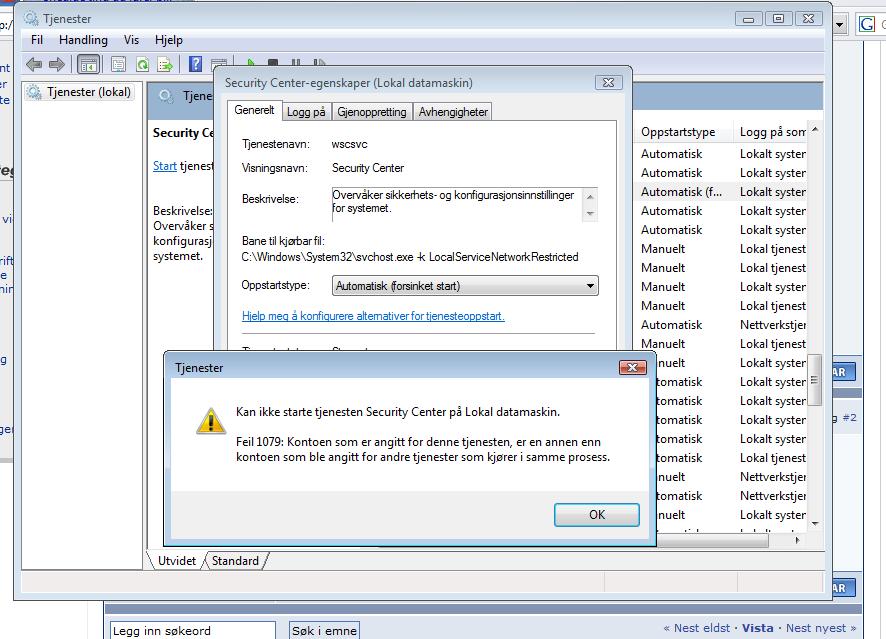The image size is (886, 639).
Task: Open the Nest eldst link
Action: click(702, 628)
